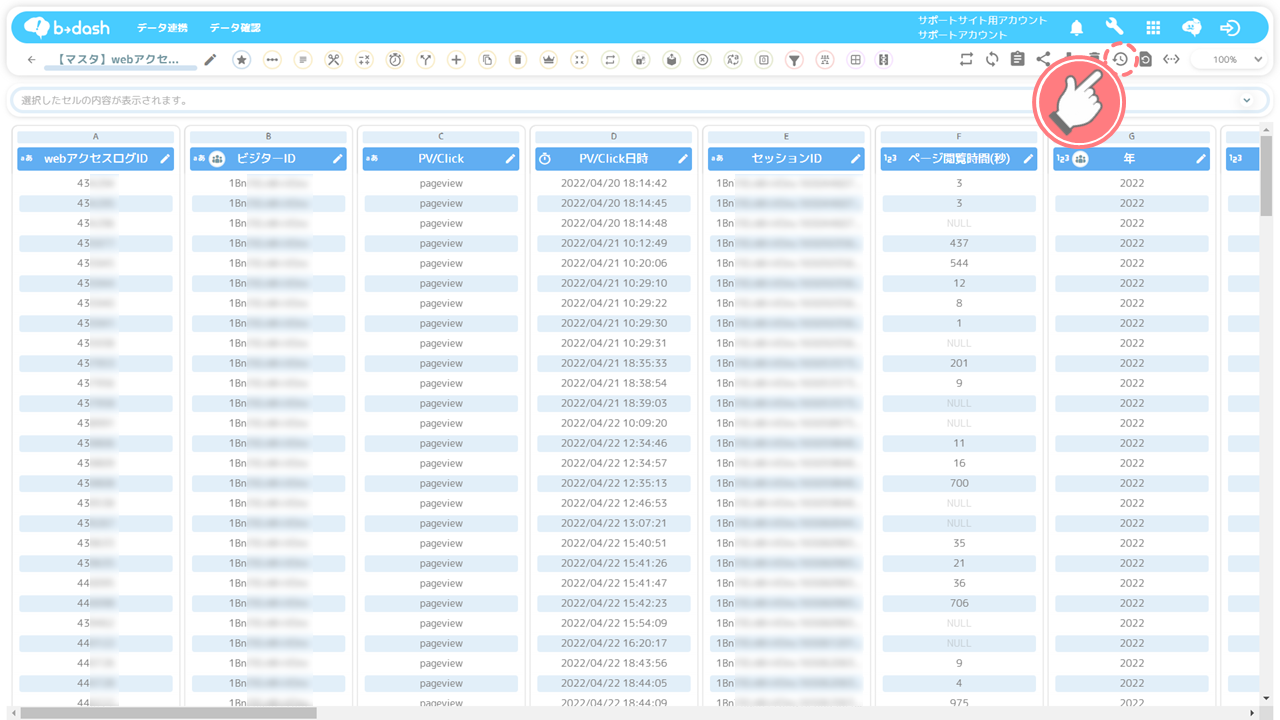Edit the PV/Click日時 column with pencil
This screenshot has height=720, width=1280.
tap(683, 159)
